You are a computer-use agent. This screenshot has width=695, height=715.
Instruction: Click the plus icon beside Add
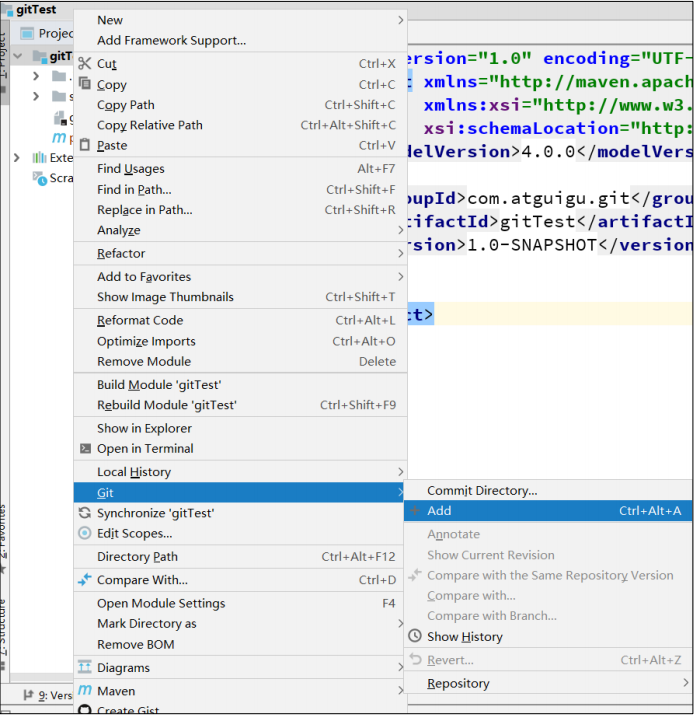(x=415, y=510)
